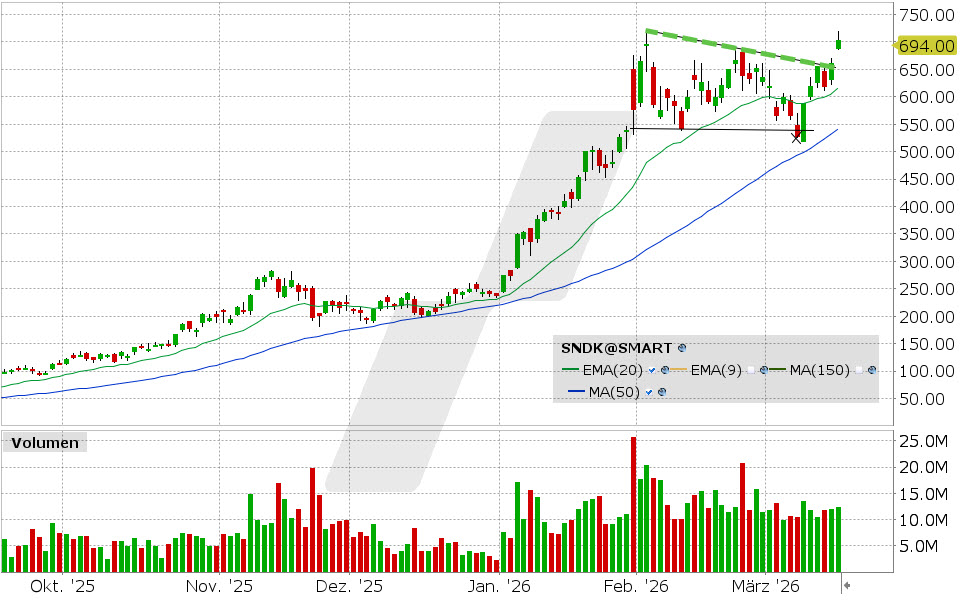Screen dimensions: 960x600
Task: Open settings icon next to MA(150)
Action: click(871, 370)
